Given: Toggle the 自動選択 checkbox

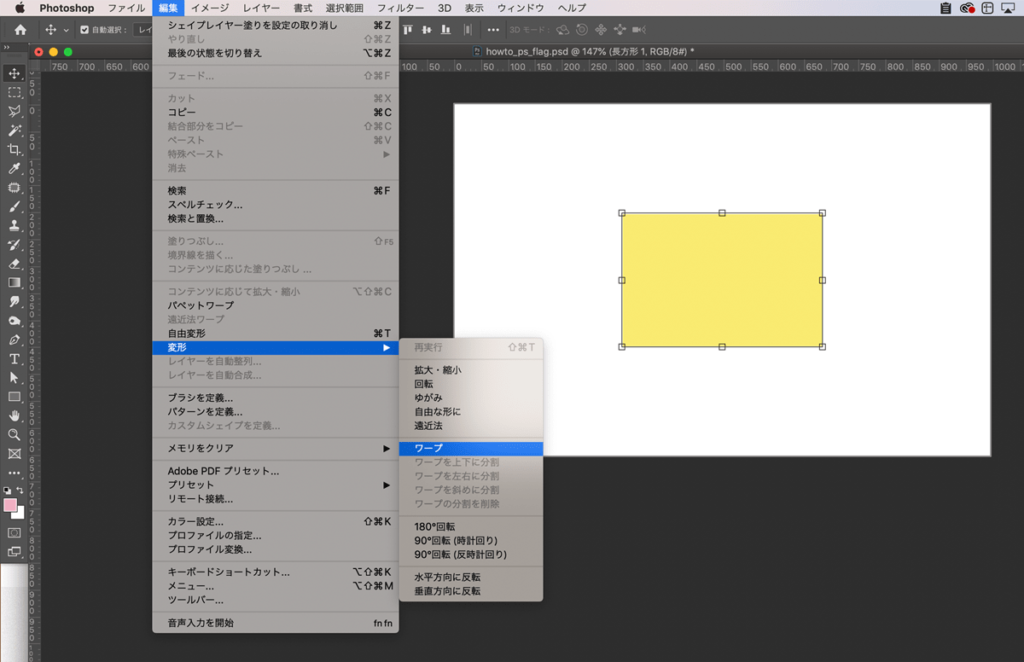Looking at the screenshot, I should pyautogui.click(x=84, y=30).
